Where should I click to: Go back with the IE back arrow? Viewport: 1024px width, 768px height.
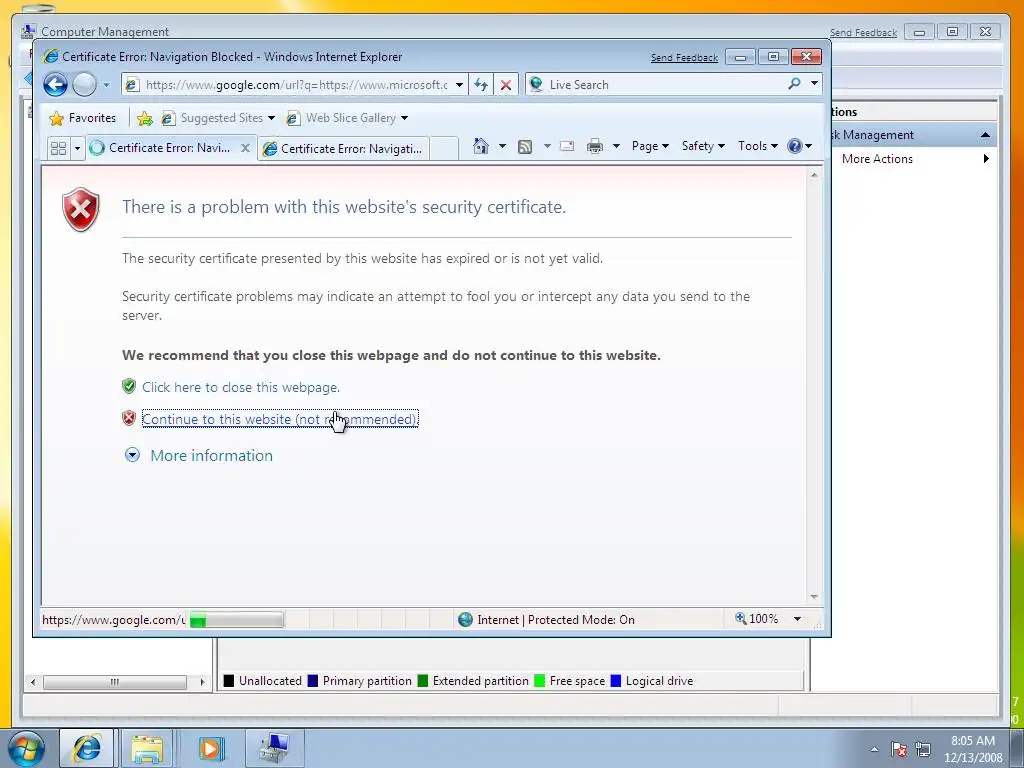point(56,84)
